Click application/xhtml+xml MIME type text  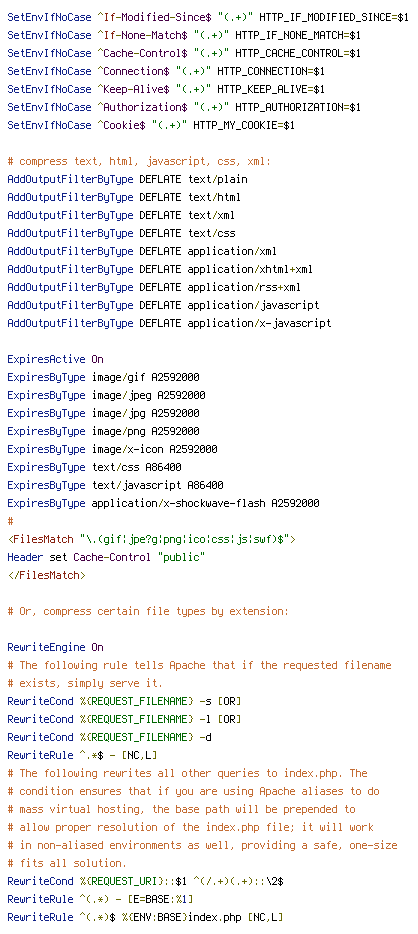click(x=250, y=269)
